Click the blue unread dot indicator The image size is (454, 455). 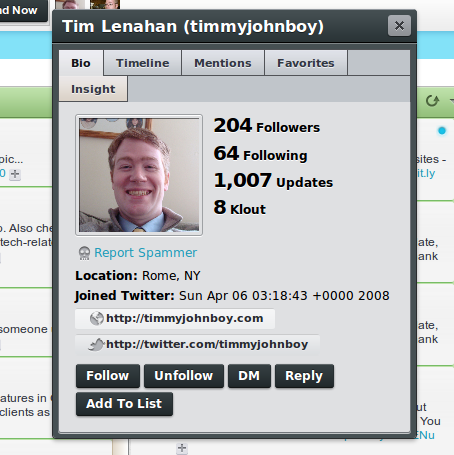pos(442,131)
